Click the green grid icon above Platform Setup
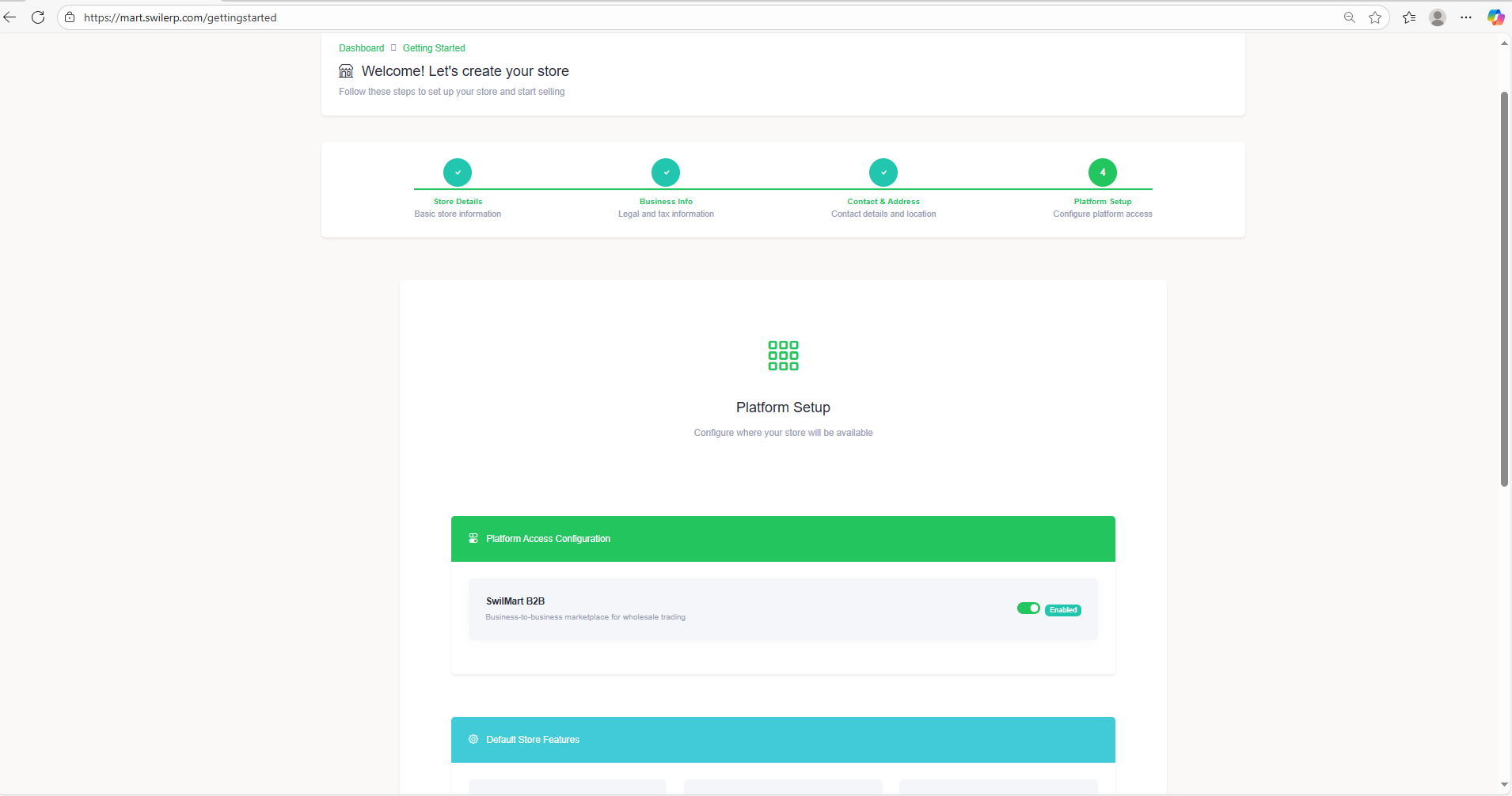This screenshot has width=1512, height=796. [783, 356]
